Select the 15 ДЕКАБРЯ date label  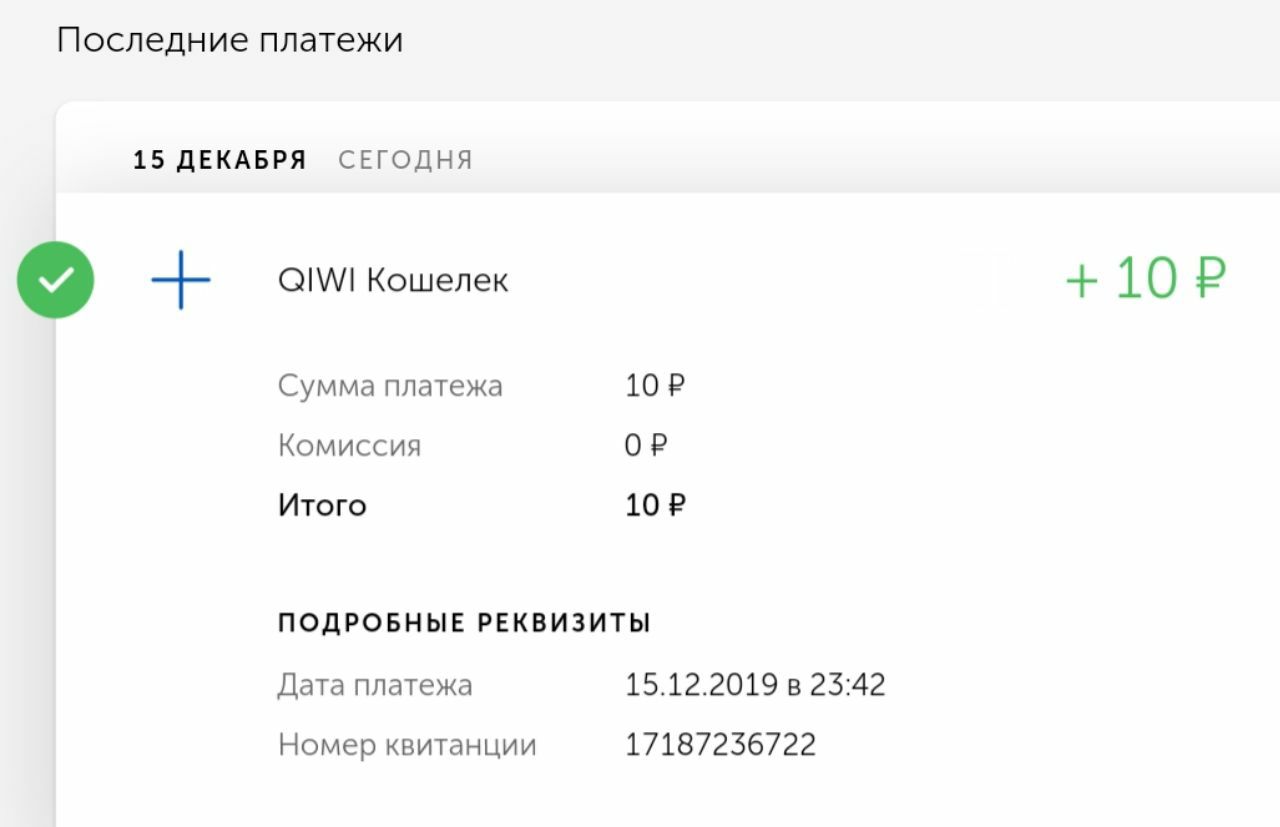pos(220,160)
